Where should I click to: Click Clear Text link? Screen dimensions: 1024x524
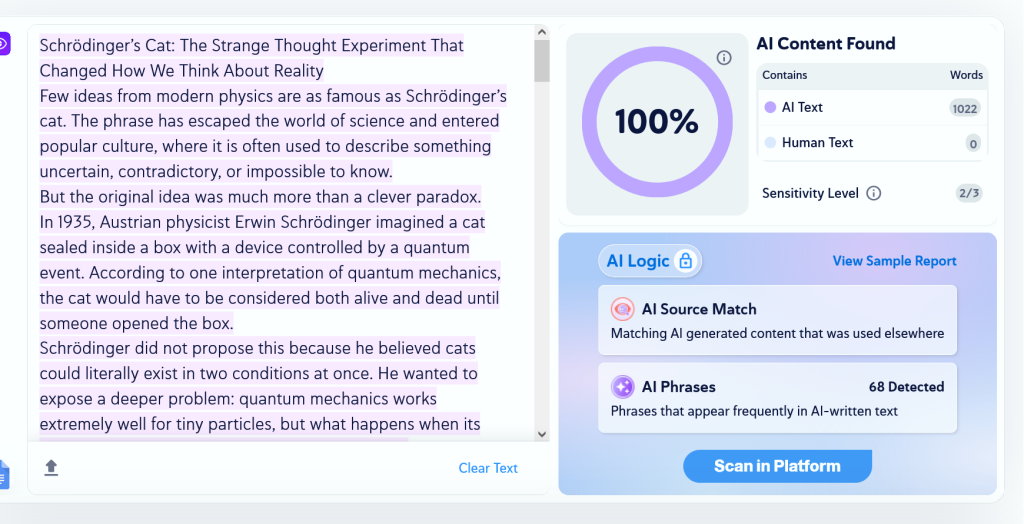[488, 468]
